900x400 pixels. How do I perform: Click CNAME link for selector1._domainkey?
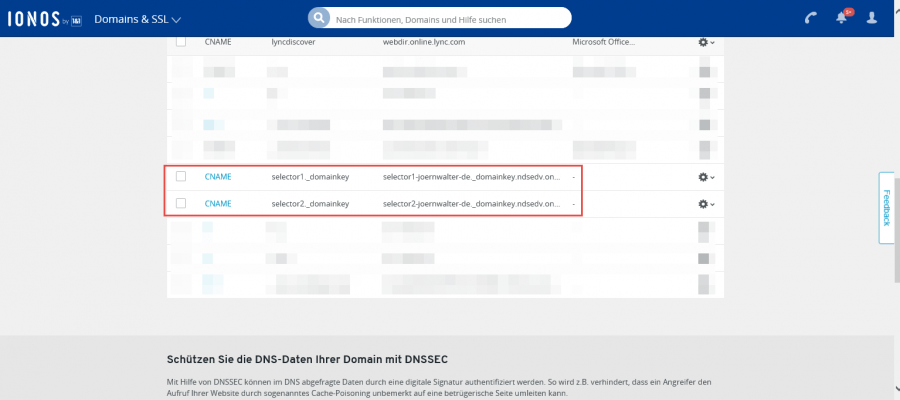coord(218,177)
